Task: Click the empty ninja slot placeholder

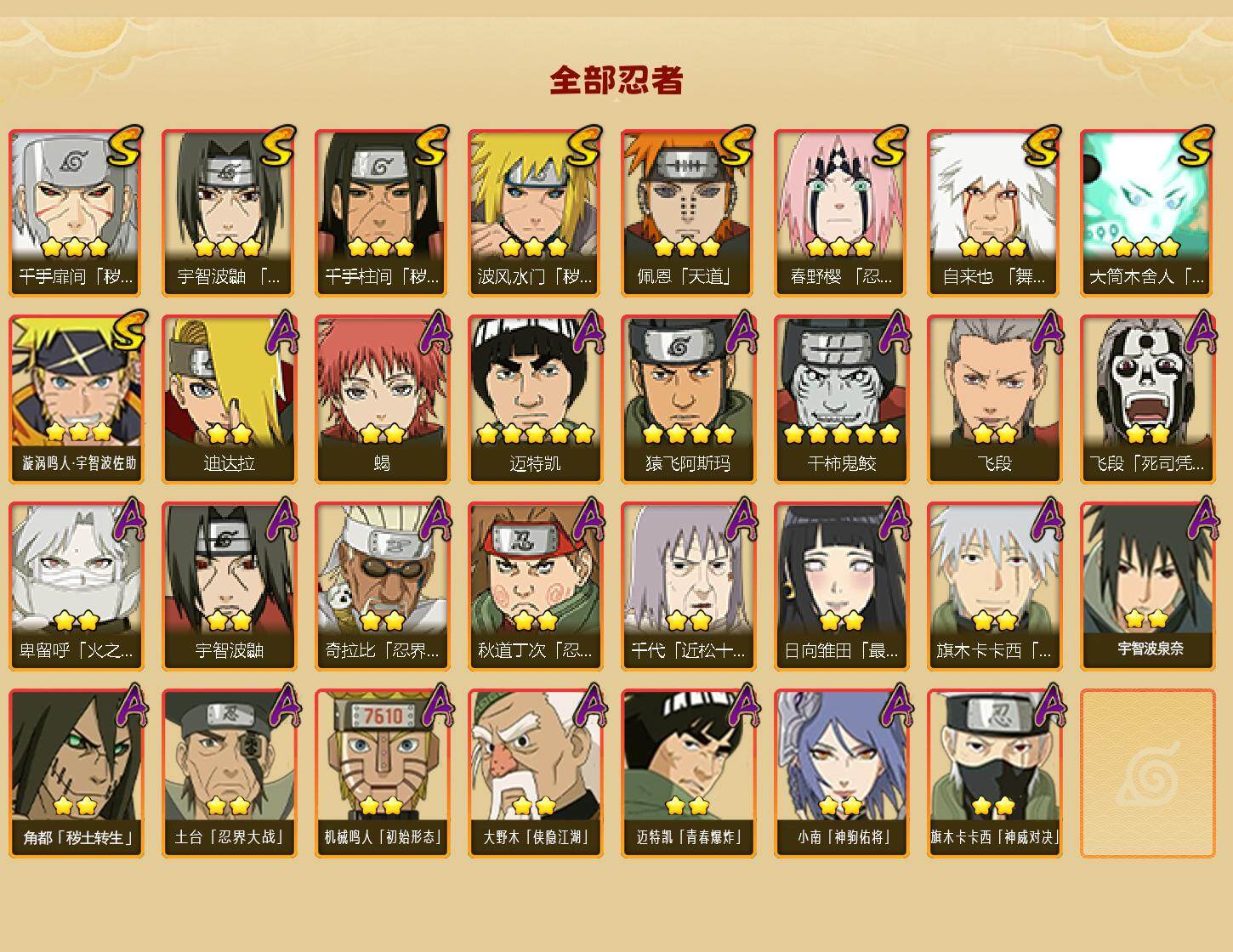Action: click(1147, 773)
